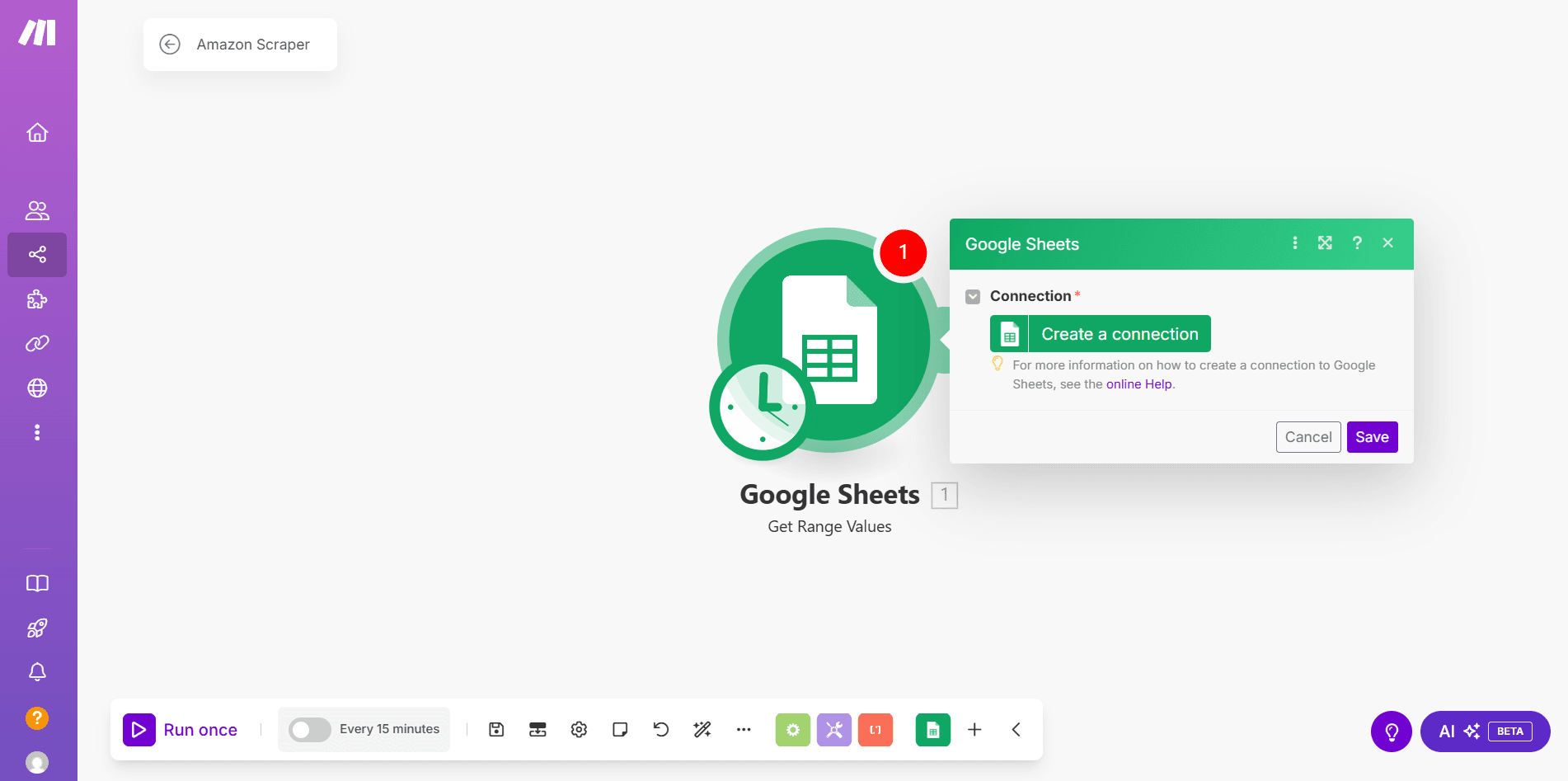Click the Google Sheets module name label

coord(829,495)
